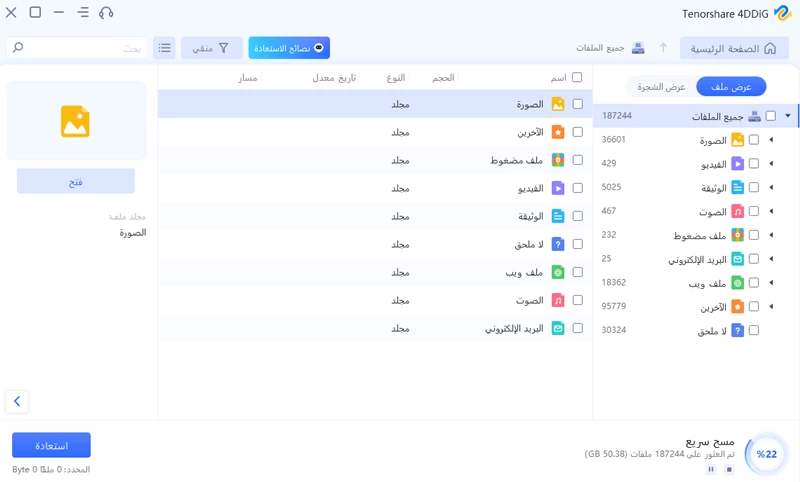The image size is (800, 482).
Task: Check the الصوت sidebar tree checkbox
Action: click(x=754, y=211)
